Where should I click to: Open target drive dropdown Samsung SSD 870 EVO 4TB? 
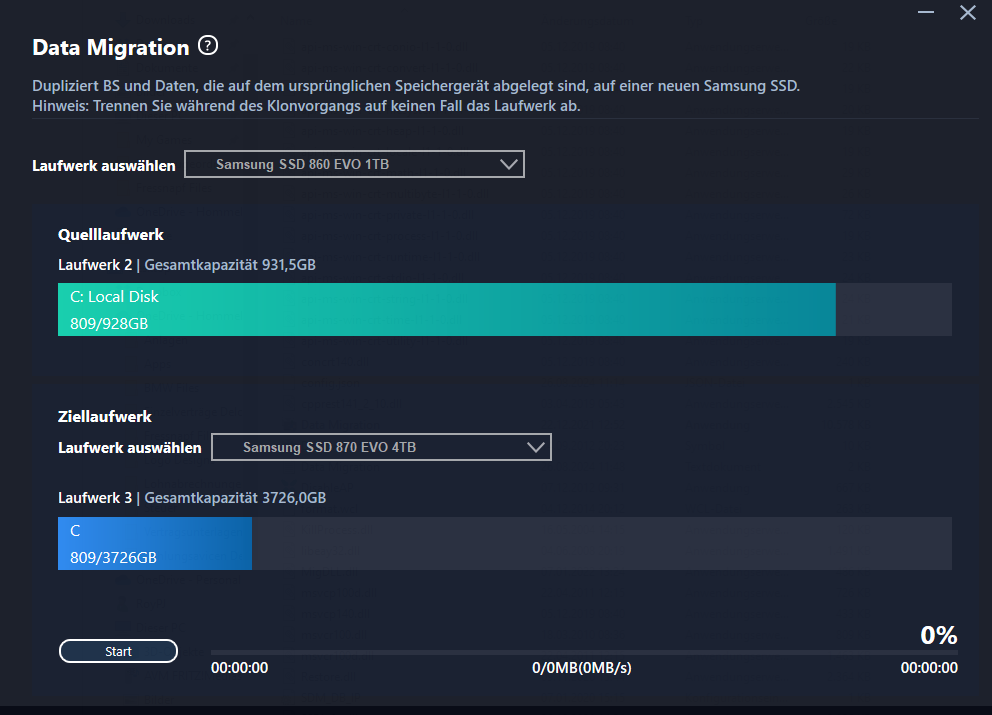(x=381, y=447)
